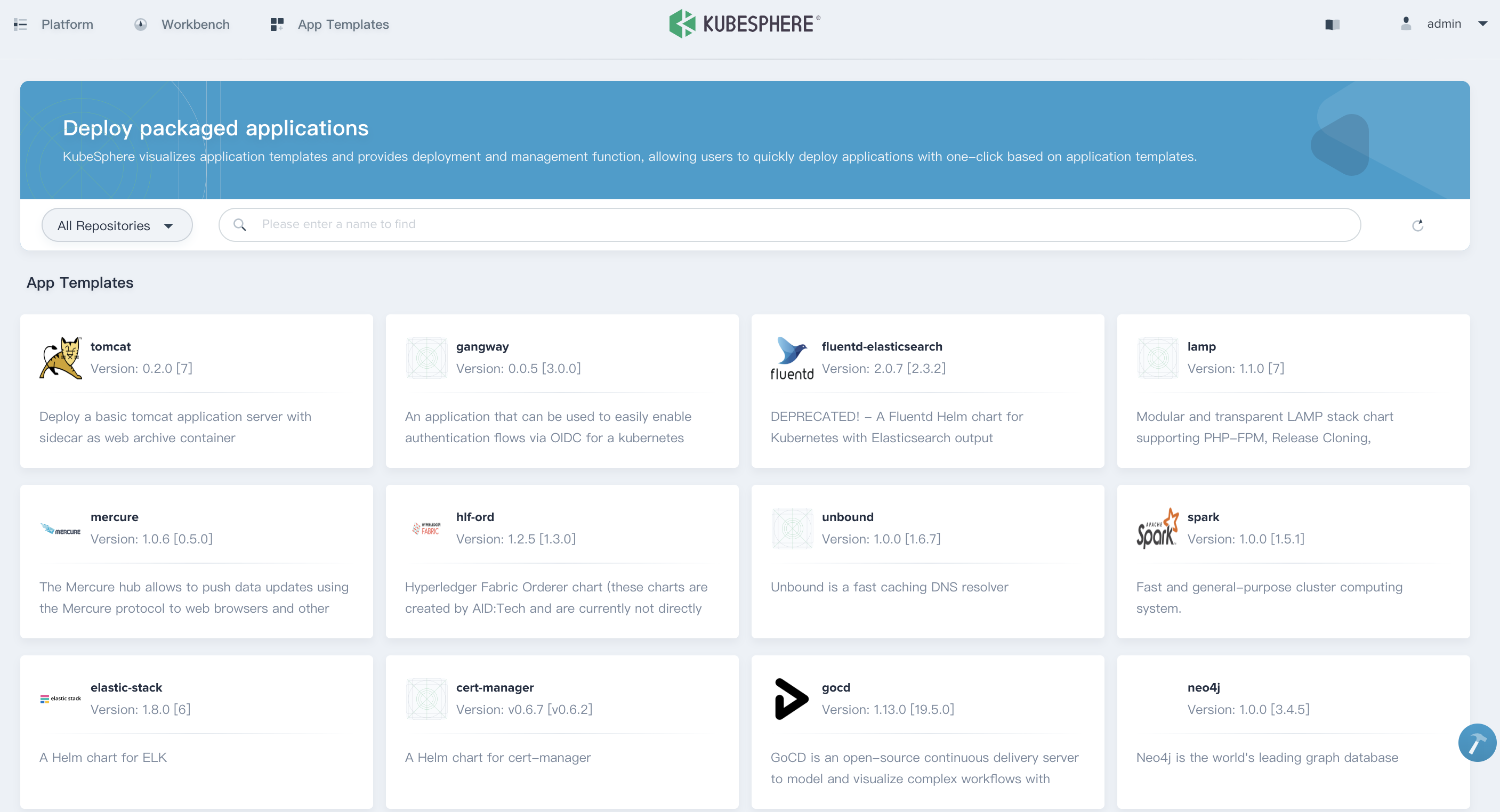Click the elastic stack logo

61,699
